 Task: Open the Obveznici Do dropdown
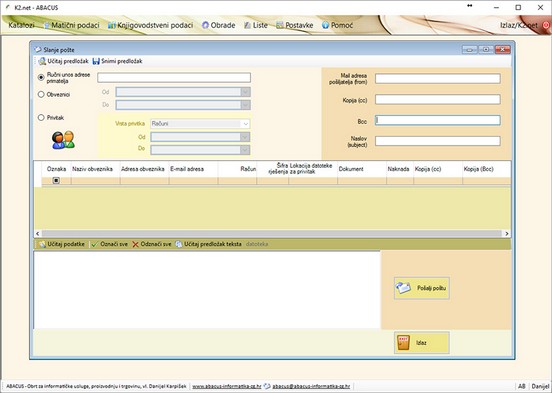click(245, 105)
